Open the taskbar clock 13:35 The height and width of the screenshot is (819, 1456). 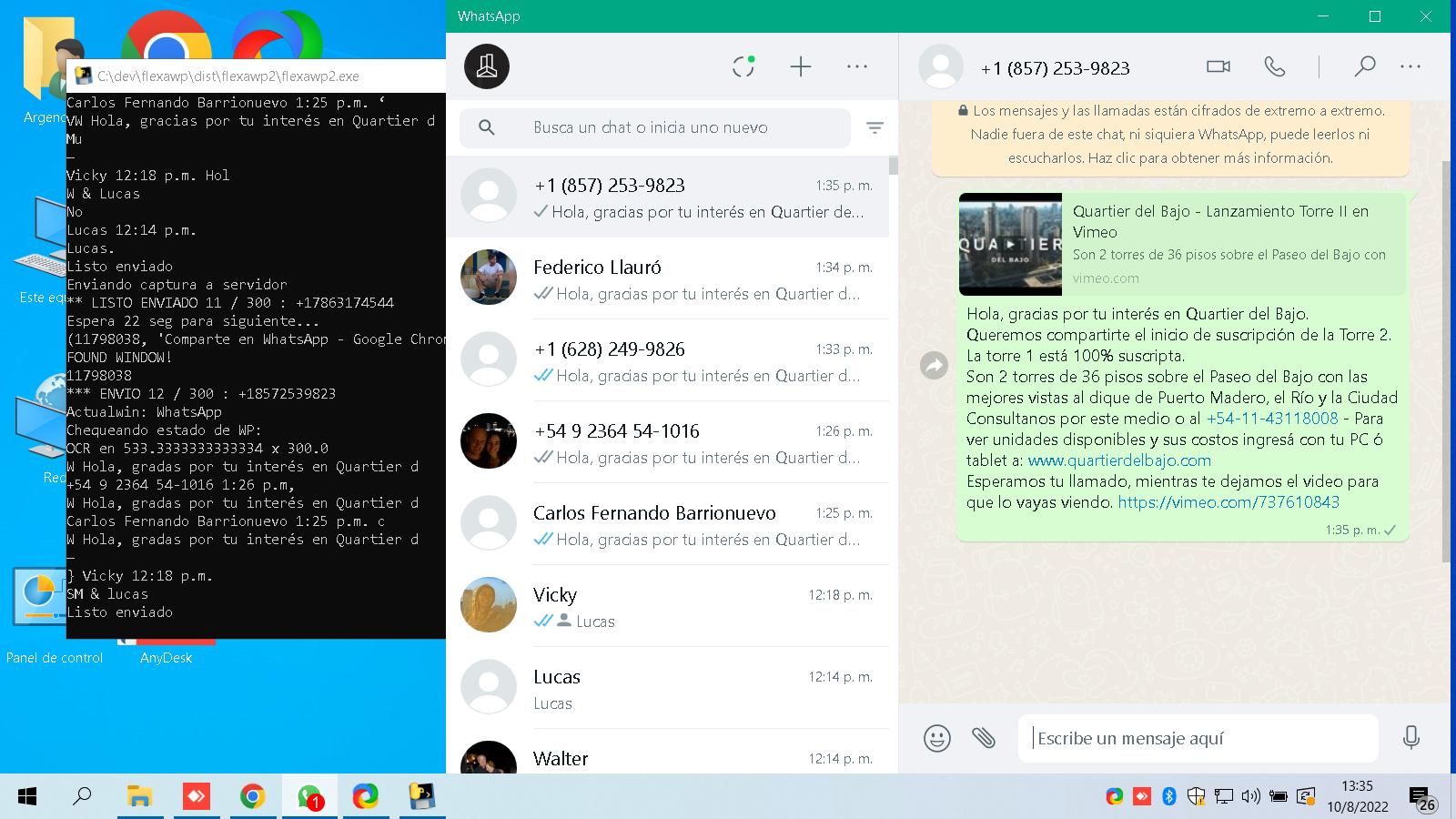(1357, 796)
